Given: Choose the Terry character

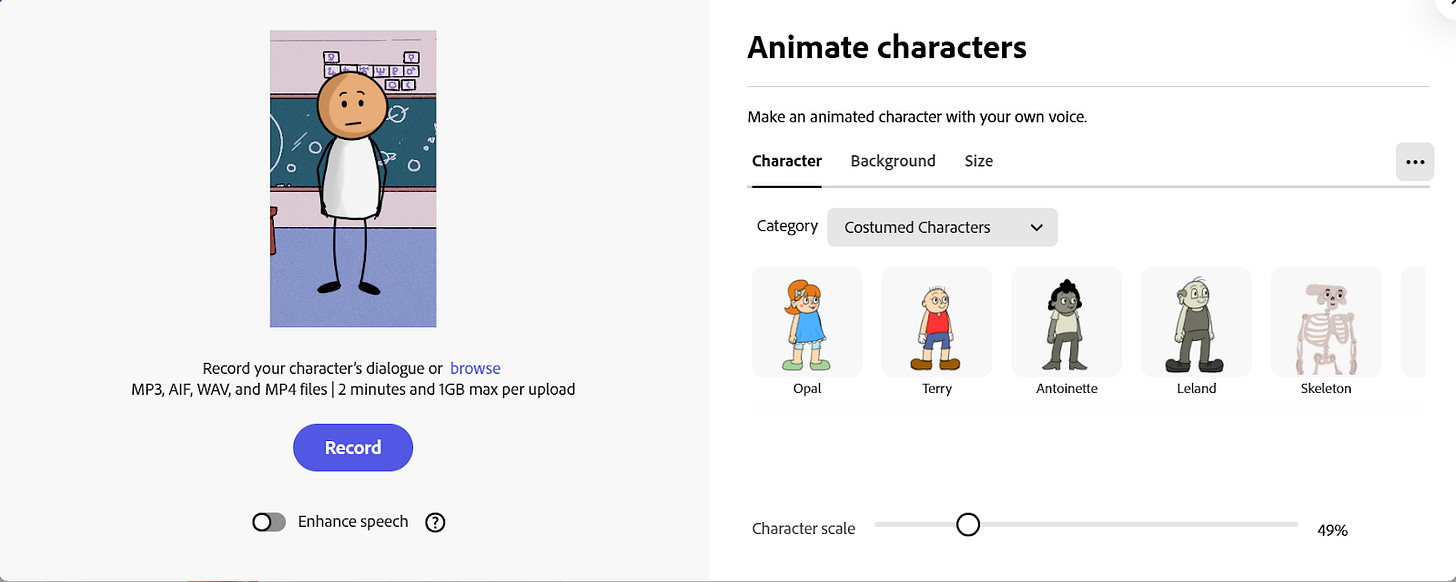Looking at the screenshot, I should click(937, 322).
